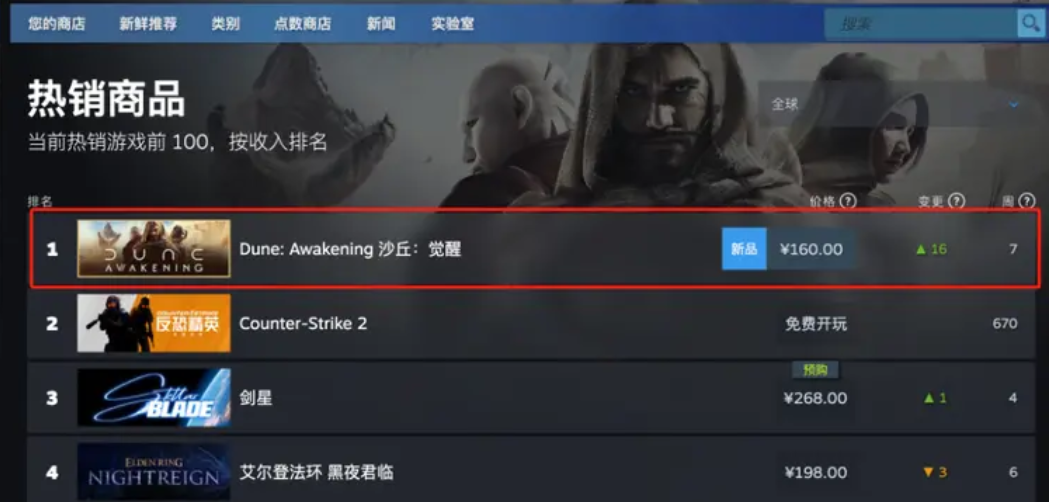
Task: Open the 新鲜推荐 menu
Action: tap(148, 25)
